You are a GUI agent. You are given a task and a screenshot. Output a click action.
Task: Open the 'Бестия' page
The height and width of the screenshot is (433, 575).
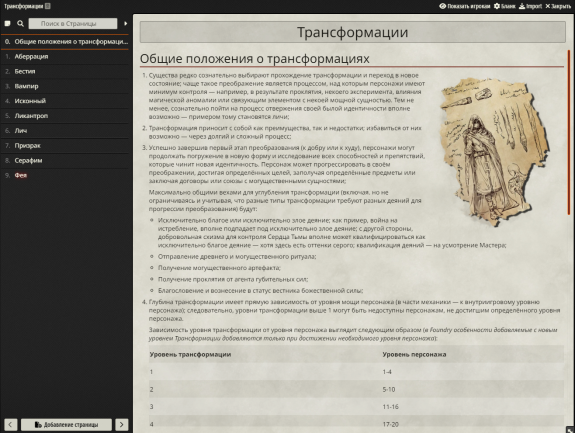(x=65, y=71)
